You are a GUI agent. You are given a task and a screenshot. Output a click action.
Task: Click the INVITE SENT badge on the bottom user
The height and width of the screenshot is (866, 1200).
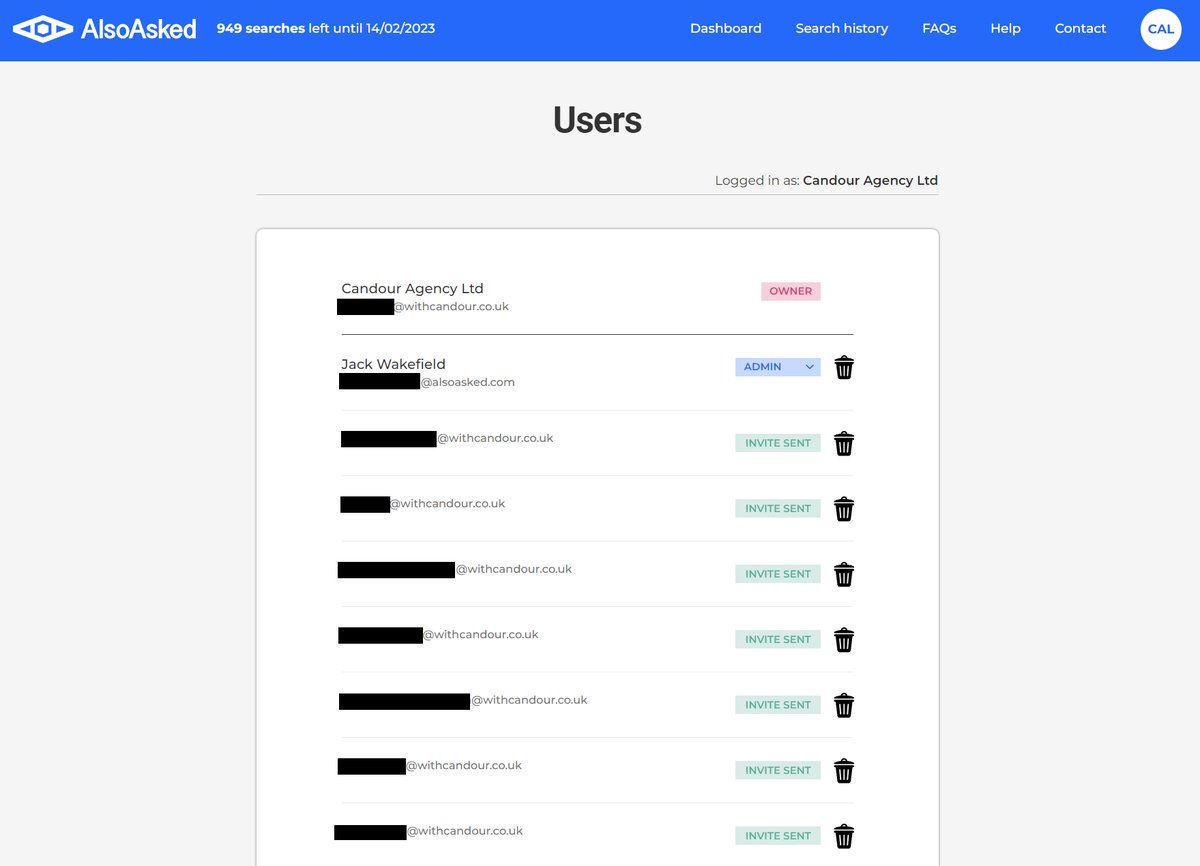point(777,835)
